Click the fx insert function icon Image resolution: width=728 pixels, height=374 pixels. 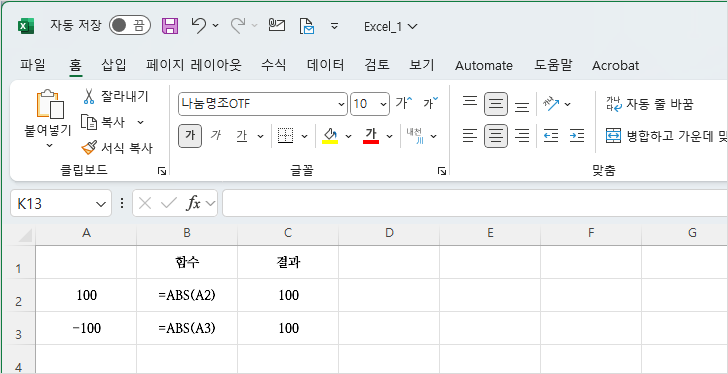click(193, 203)
